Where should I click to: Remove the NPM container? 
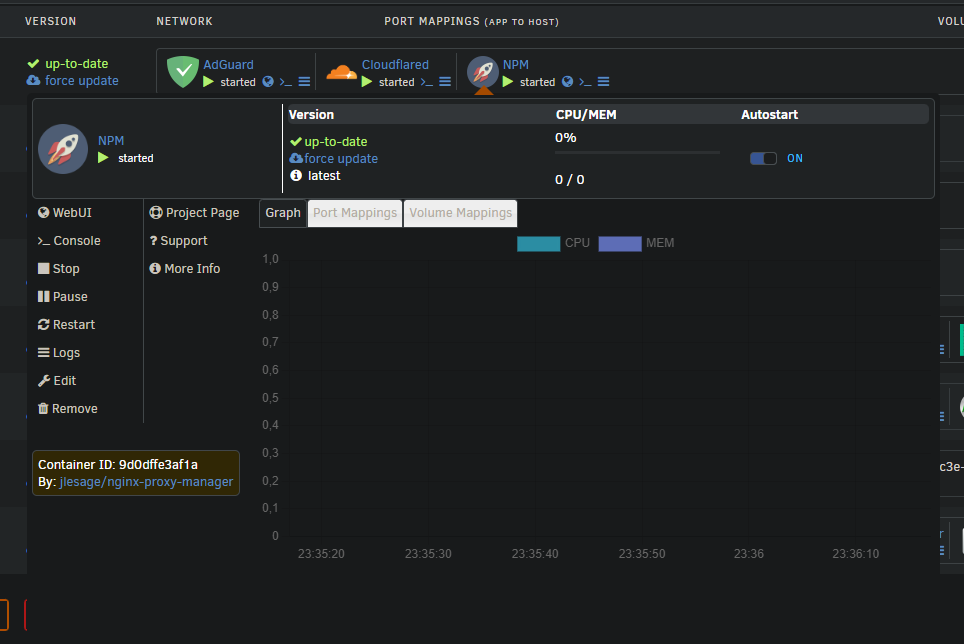[x=68, y=409]
